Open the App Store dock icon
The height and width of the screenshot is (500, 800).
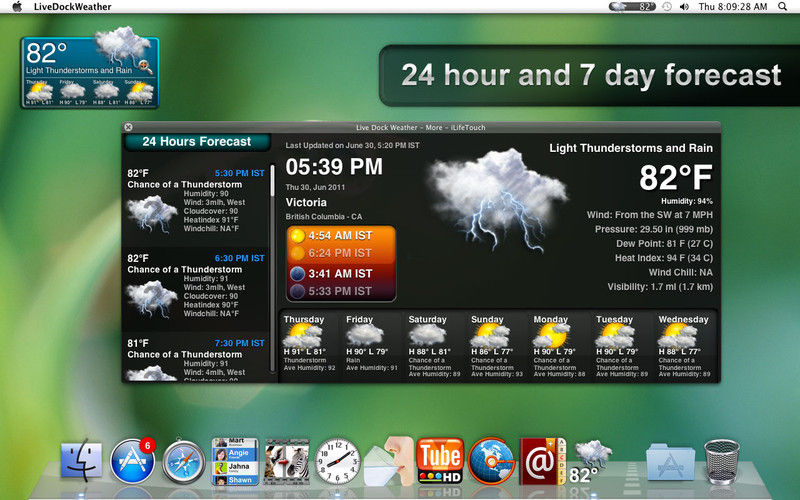[x=133, y=461]
